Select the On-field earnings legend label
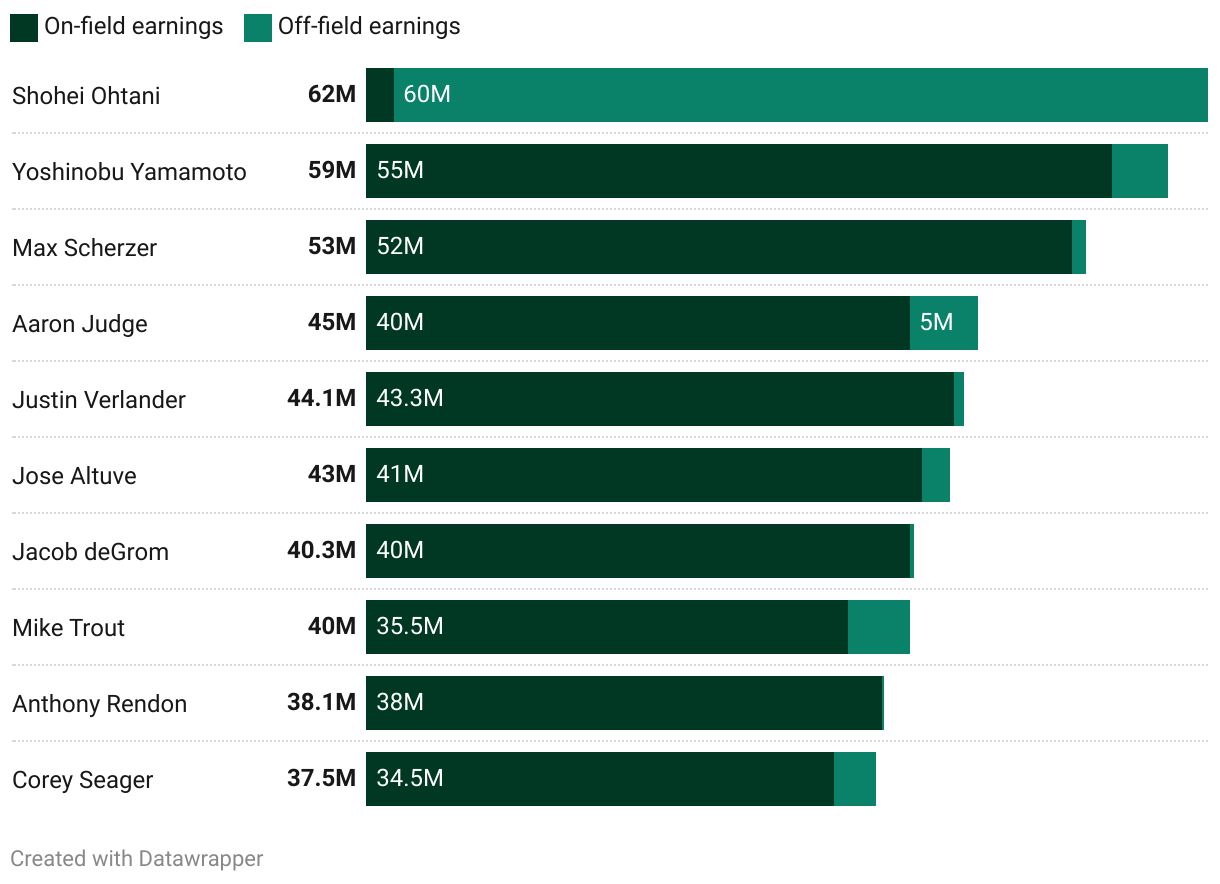This screenshot has height=884, width=1220. pos(134,26)
